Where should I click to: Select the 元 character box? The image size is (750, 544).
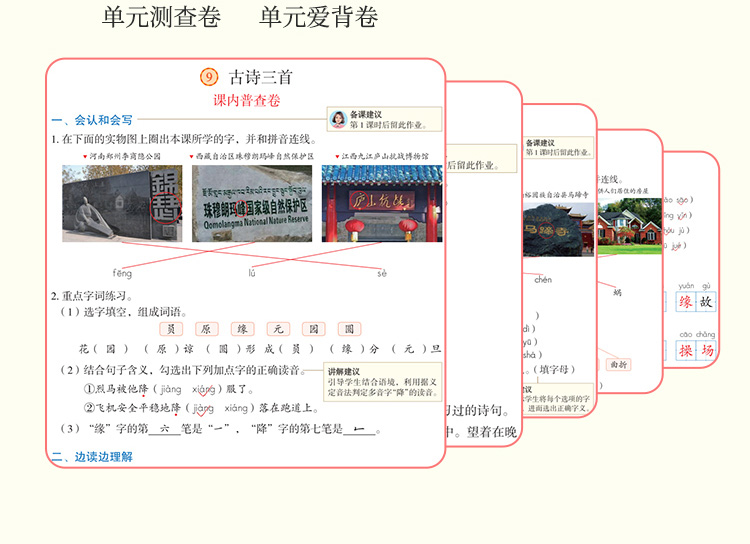point(278,329)
